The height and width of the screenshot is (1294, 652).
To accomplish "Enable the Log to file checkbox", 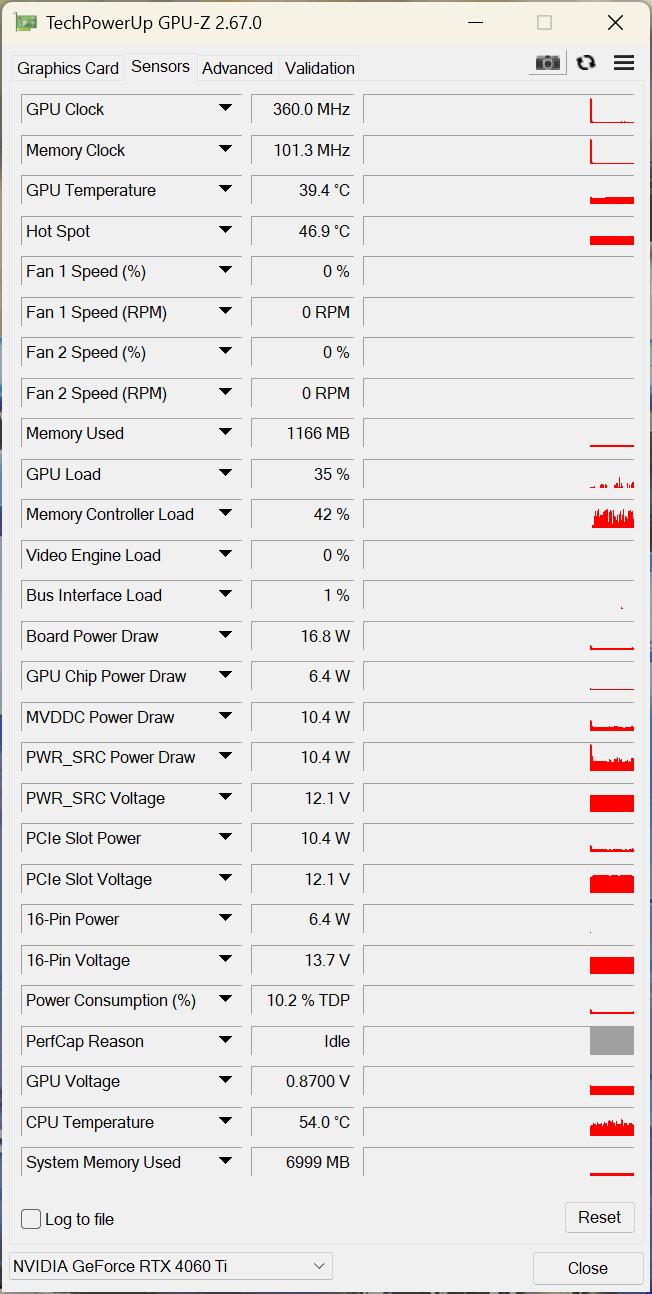I will (32, 1219).
